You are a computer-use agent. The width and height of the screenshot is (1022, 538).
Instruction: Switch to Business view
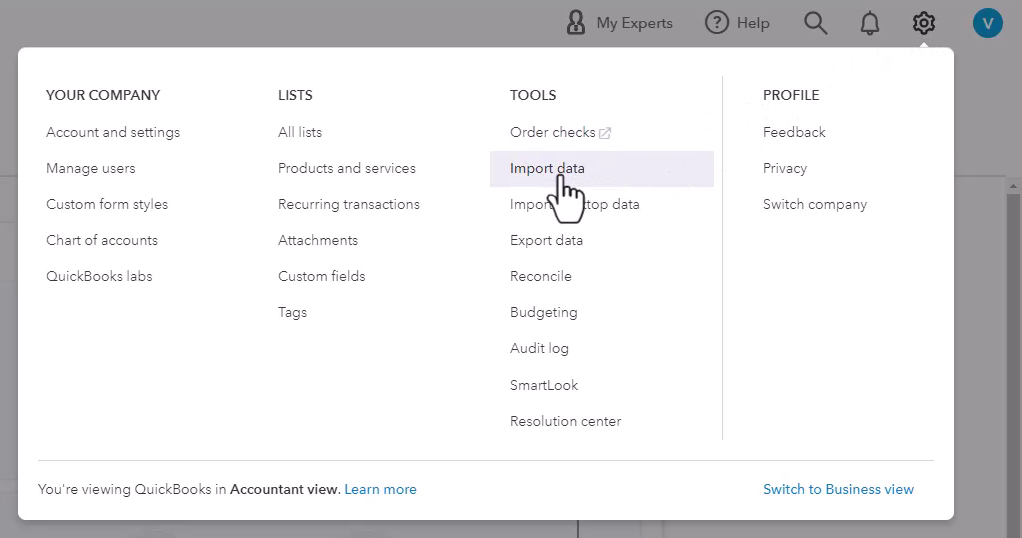tap(838, 489)
